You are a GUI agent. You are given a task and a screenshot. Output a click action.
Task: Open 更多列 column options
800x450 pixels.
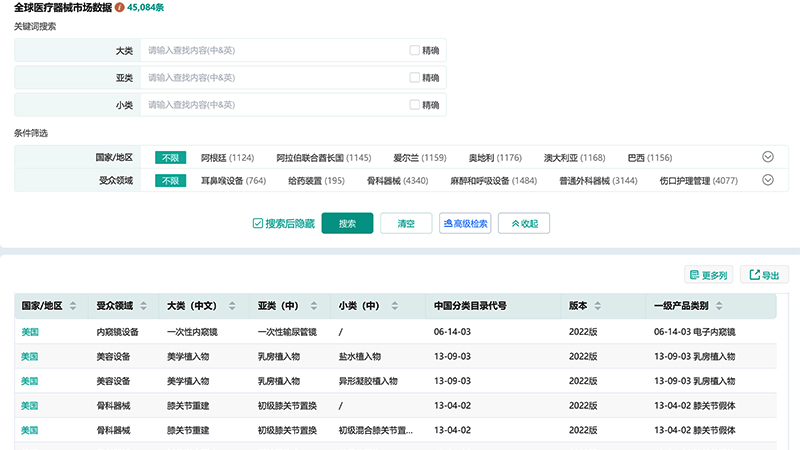pos(709,275)
